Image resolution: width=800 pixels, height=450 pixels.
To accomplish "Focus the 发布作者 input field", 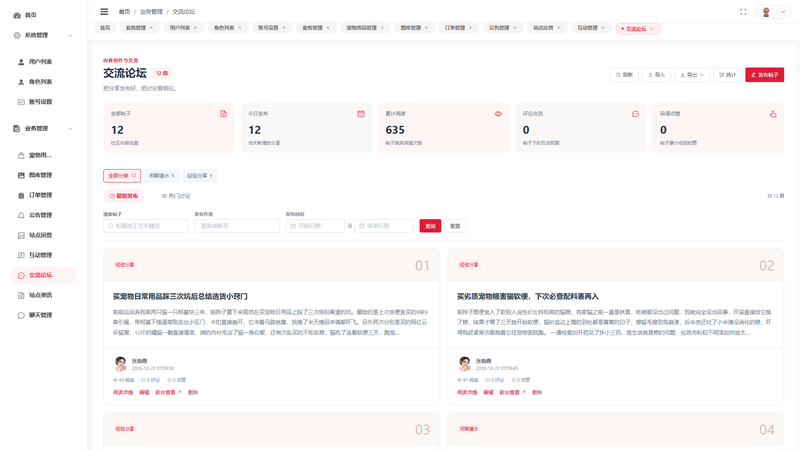I will click(x=237, y=226).
